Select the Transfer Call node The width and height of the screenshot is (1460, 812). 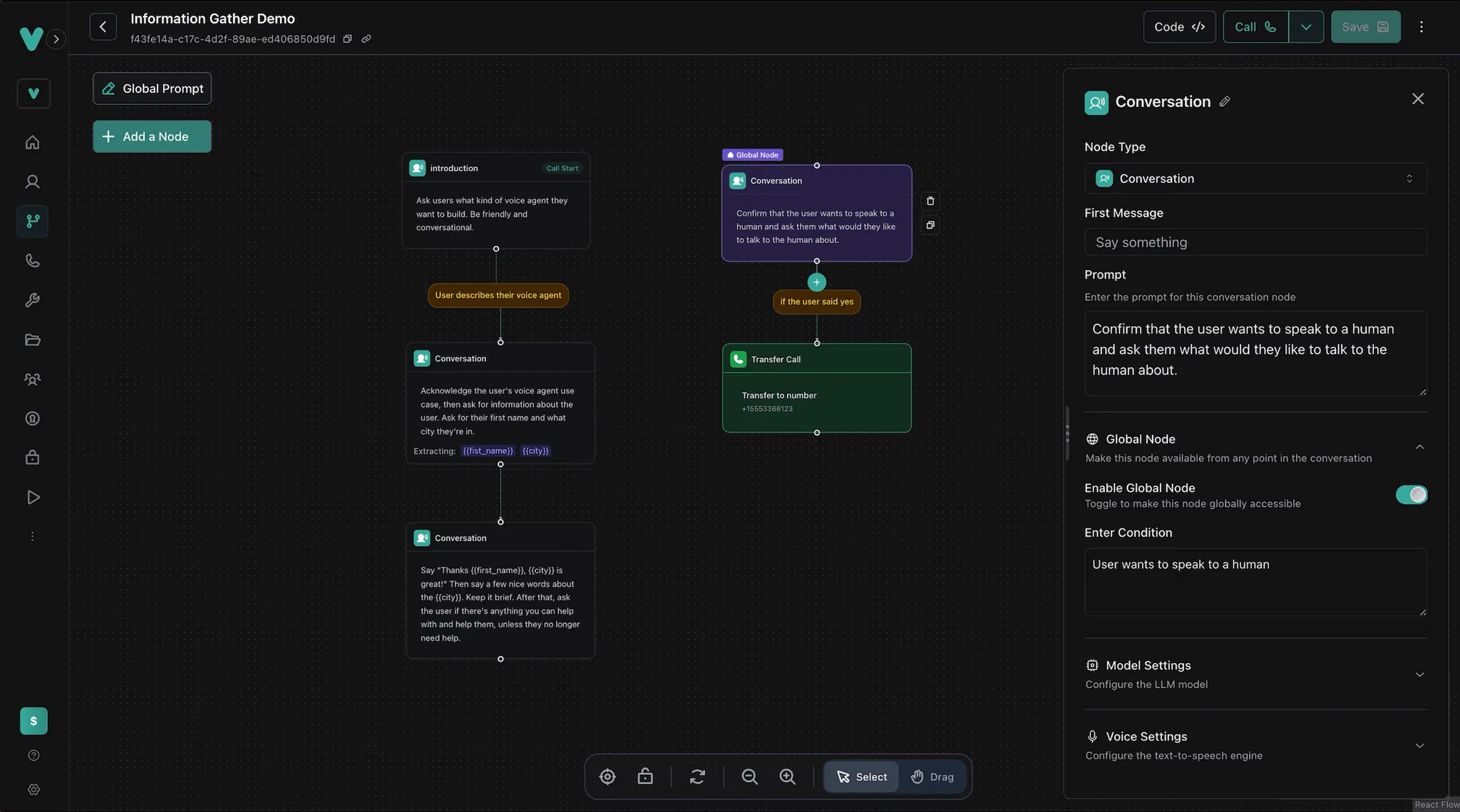point(816,388)
